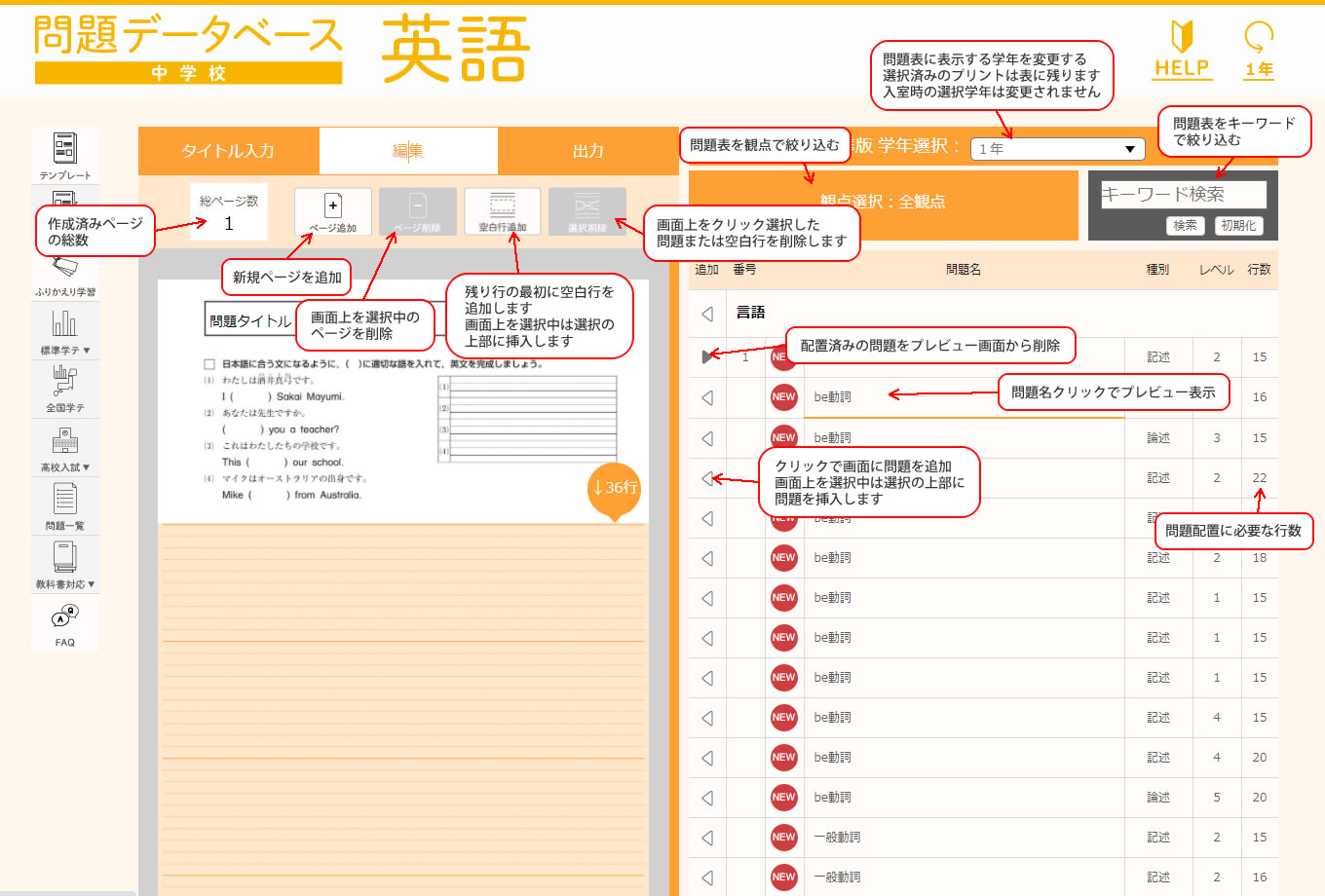Click the 1年 grade change icon at top right
Screen dimensions: 1325x896
(1259, 50)
